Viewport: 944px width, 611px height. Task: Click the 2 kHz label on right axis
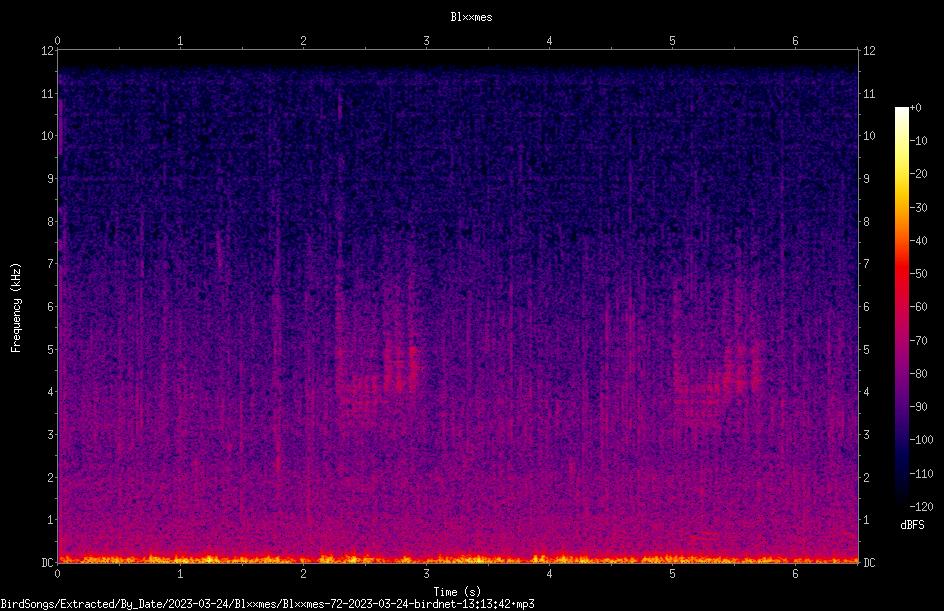click(866, 477)
